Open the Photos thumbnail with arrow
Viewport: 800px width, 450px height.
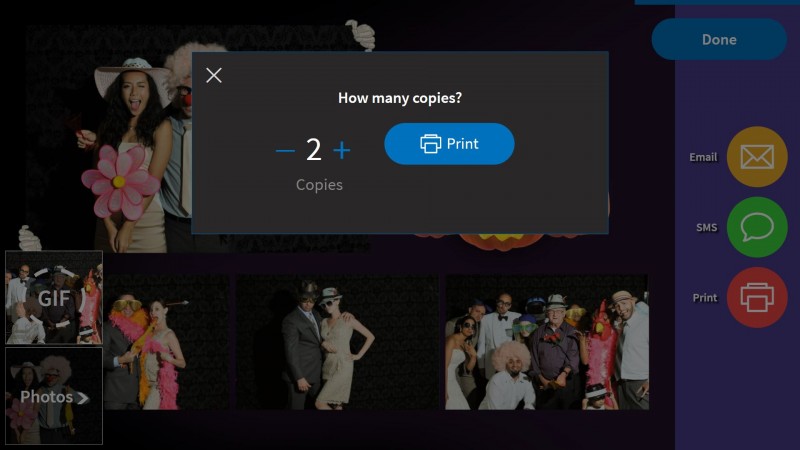(54, 396)
